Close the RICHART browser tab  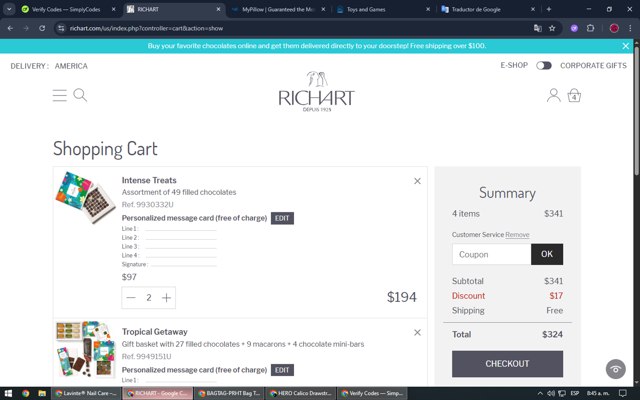[x=218, y=9]
